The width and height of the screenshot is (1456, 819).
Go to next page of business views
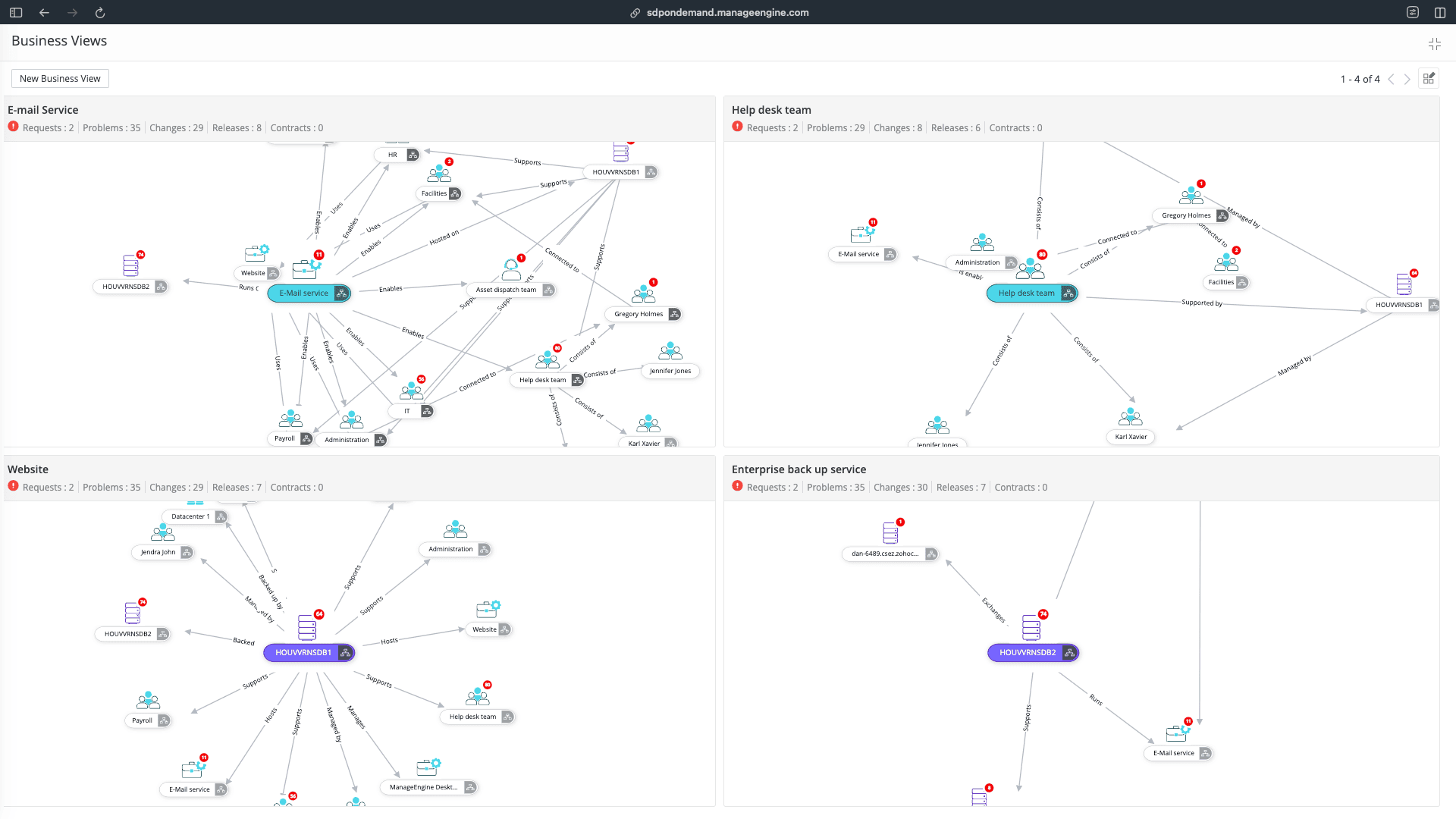1407,79
